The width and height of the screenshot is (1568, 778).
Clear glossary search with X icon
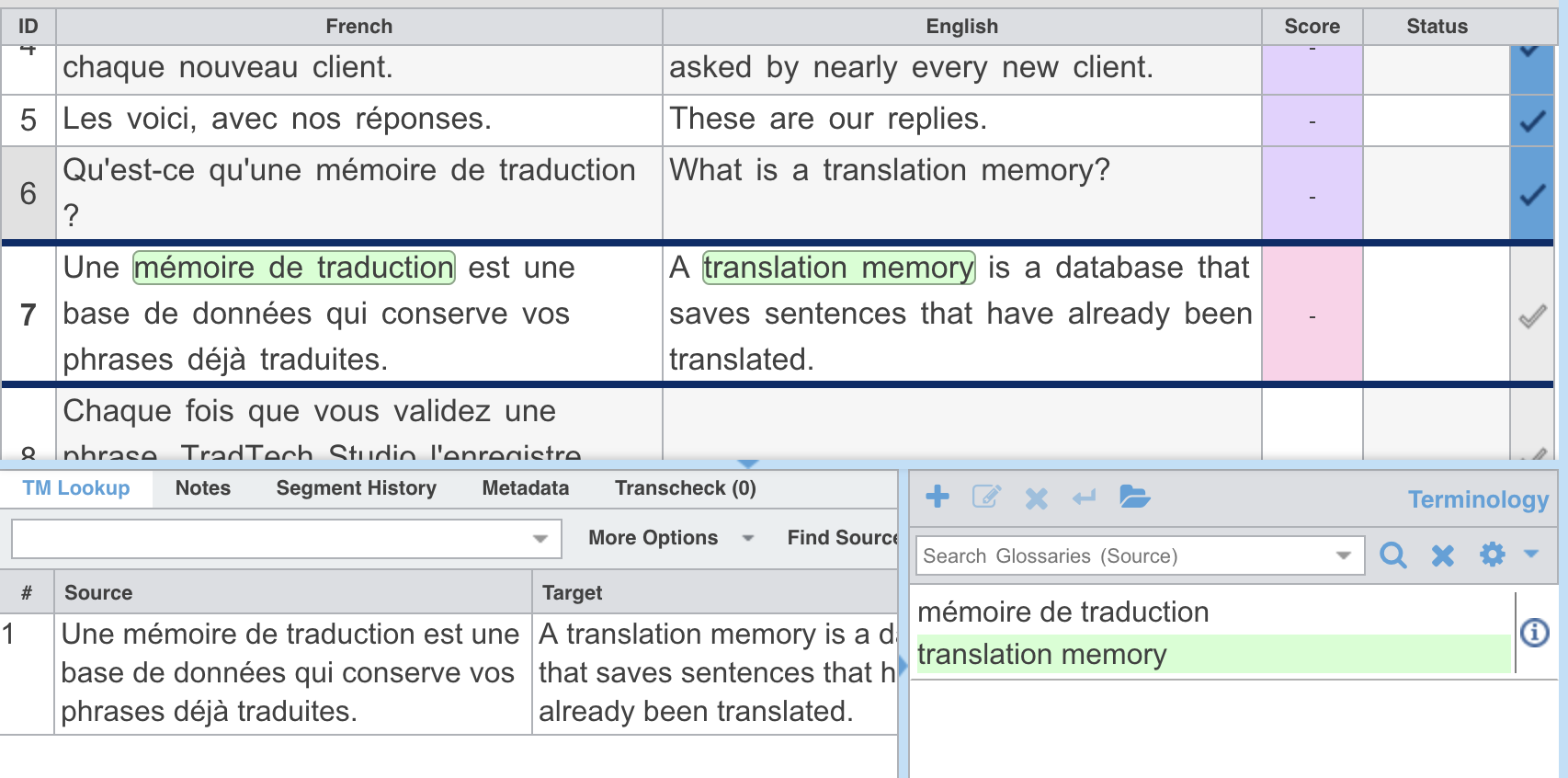[1443, 555]
